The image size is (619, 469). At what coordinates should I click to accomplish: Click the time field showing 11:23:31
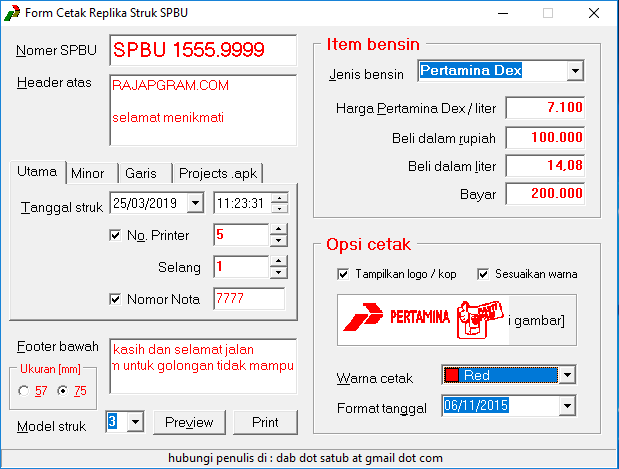click(x=242, y=203)
